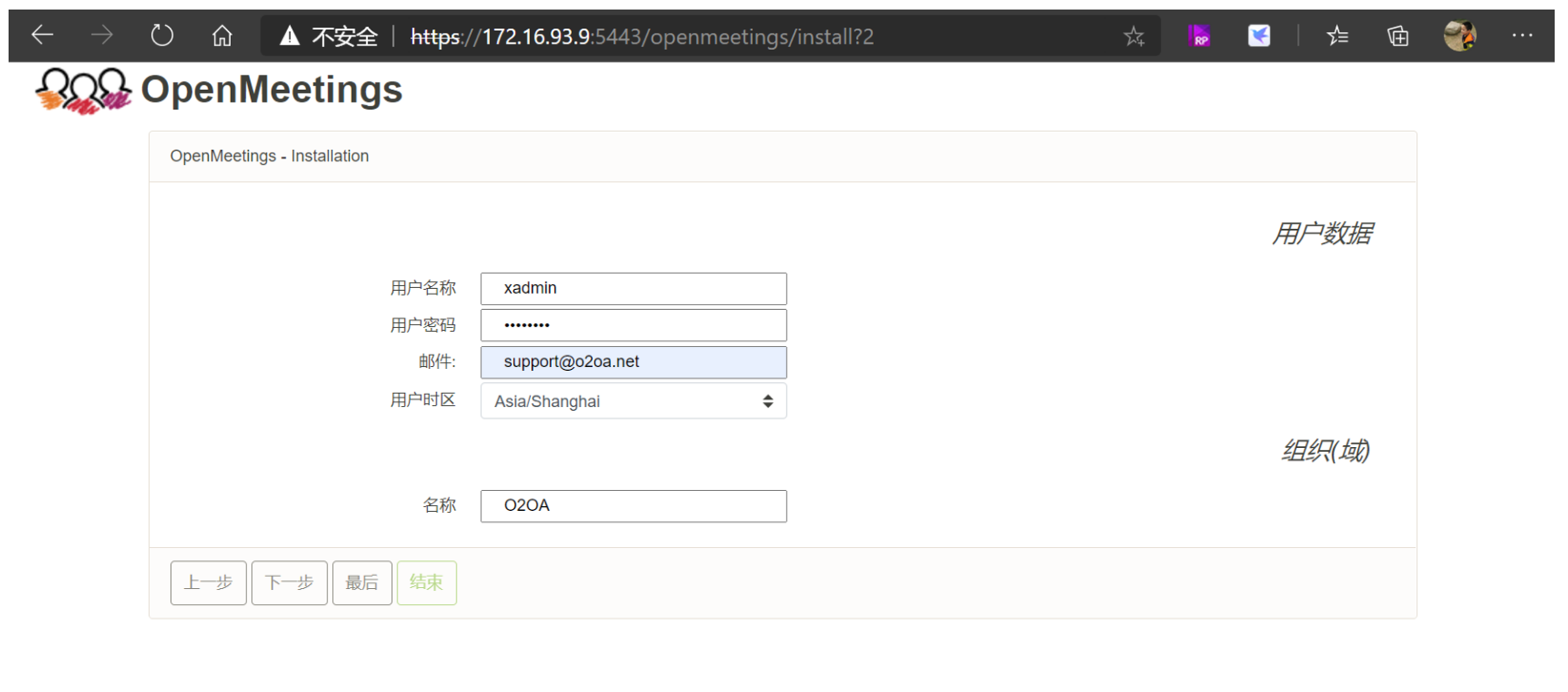Image resolution: width=1568 pixels, height=692 pixels.
Task: Open the purple RP extension icon
Action: pyautogui.click(x=1199, y=36)
